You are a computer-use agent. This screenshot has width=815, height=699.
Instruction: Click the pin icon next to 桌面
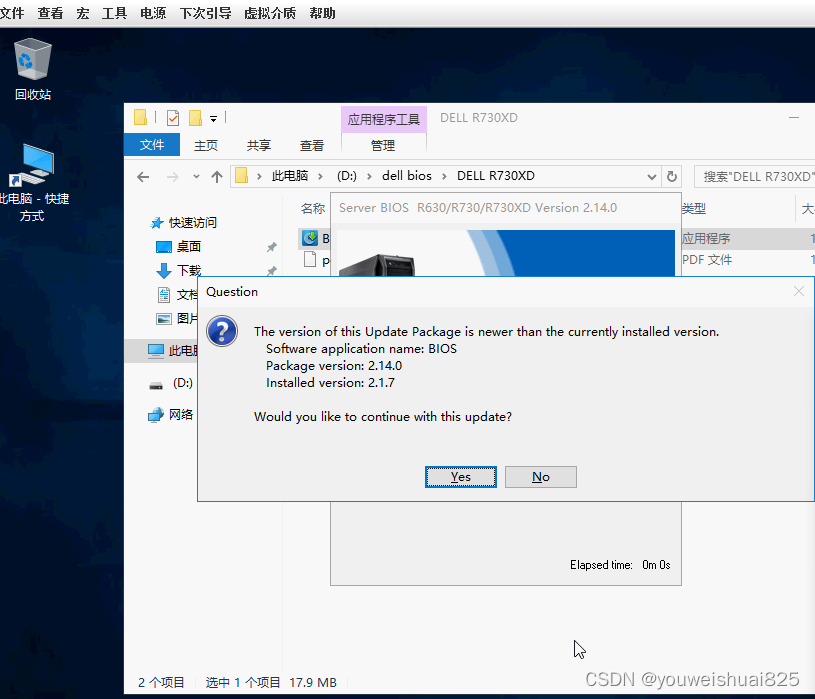pyautogui.click(x=272, y=247)
